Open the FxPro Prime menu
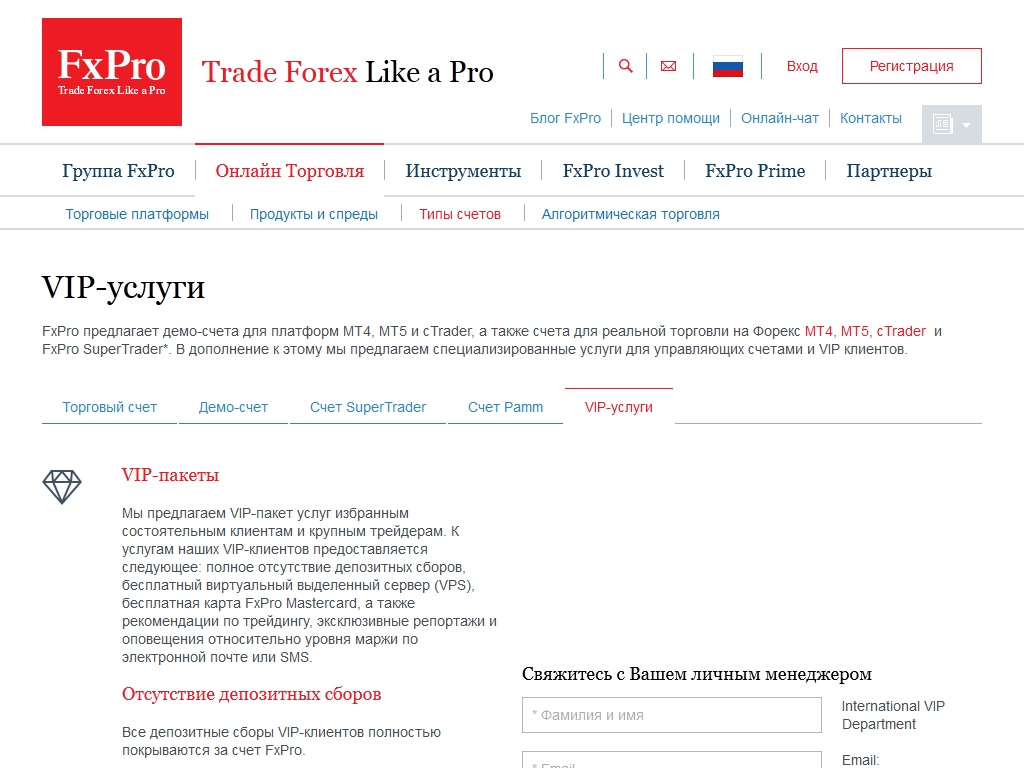 pyautogui.click(x=754, y=171)
